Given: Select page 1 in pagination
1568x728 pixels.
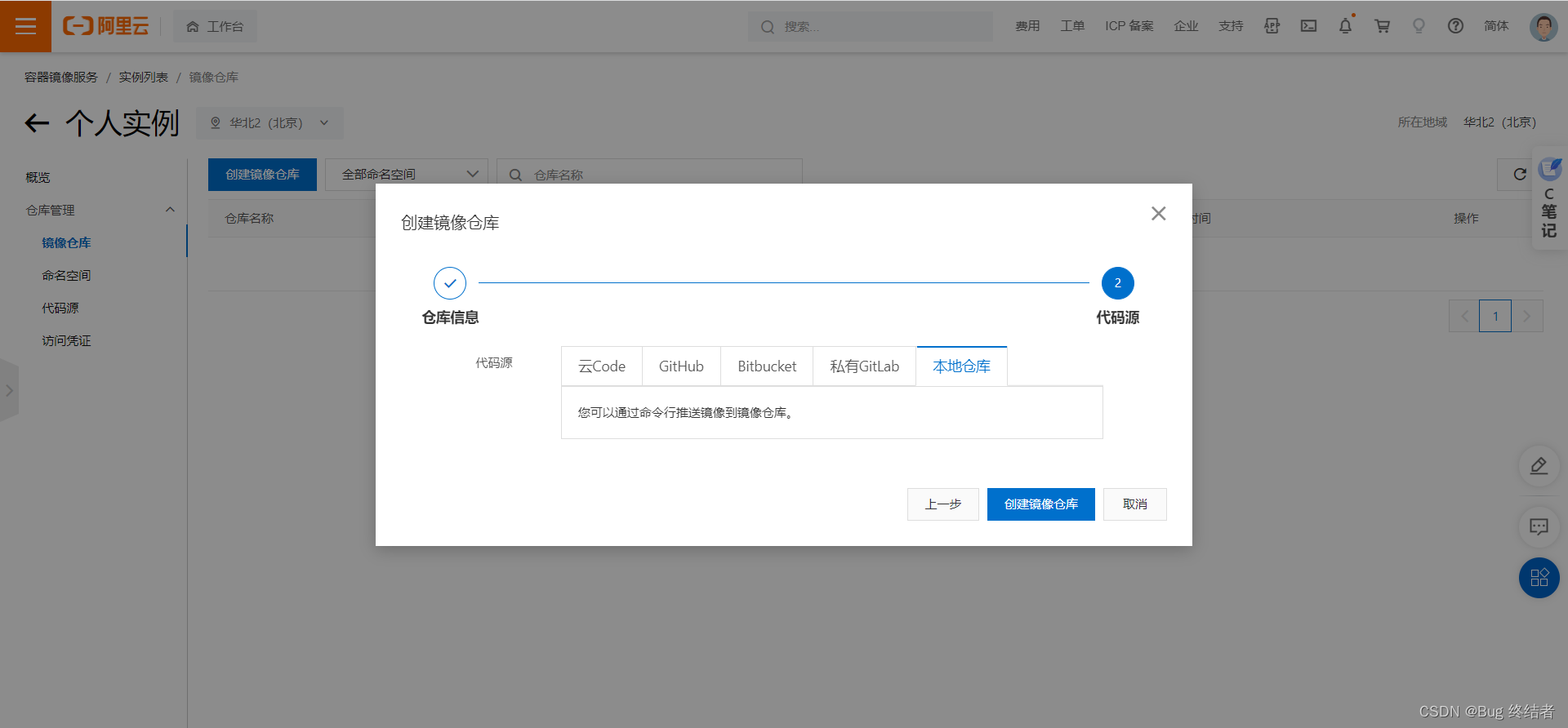Looking at the screenshot, I should tap(1495, 316).
